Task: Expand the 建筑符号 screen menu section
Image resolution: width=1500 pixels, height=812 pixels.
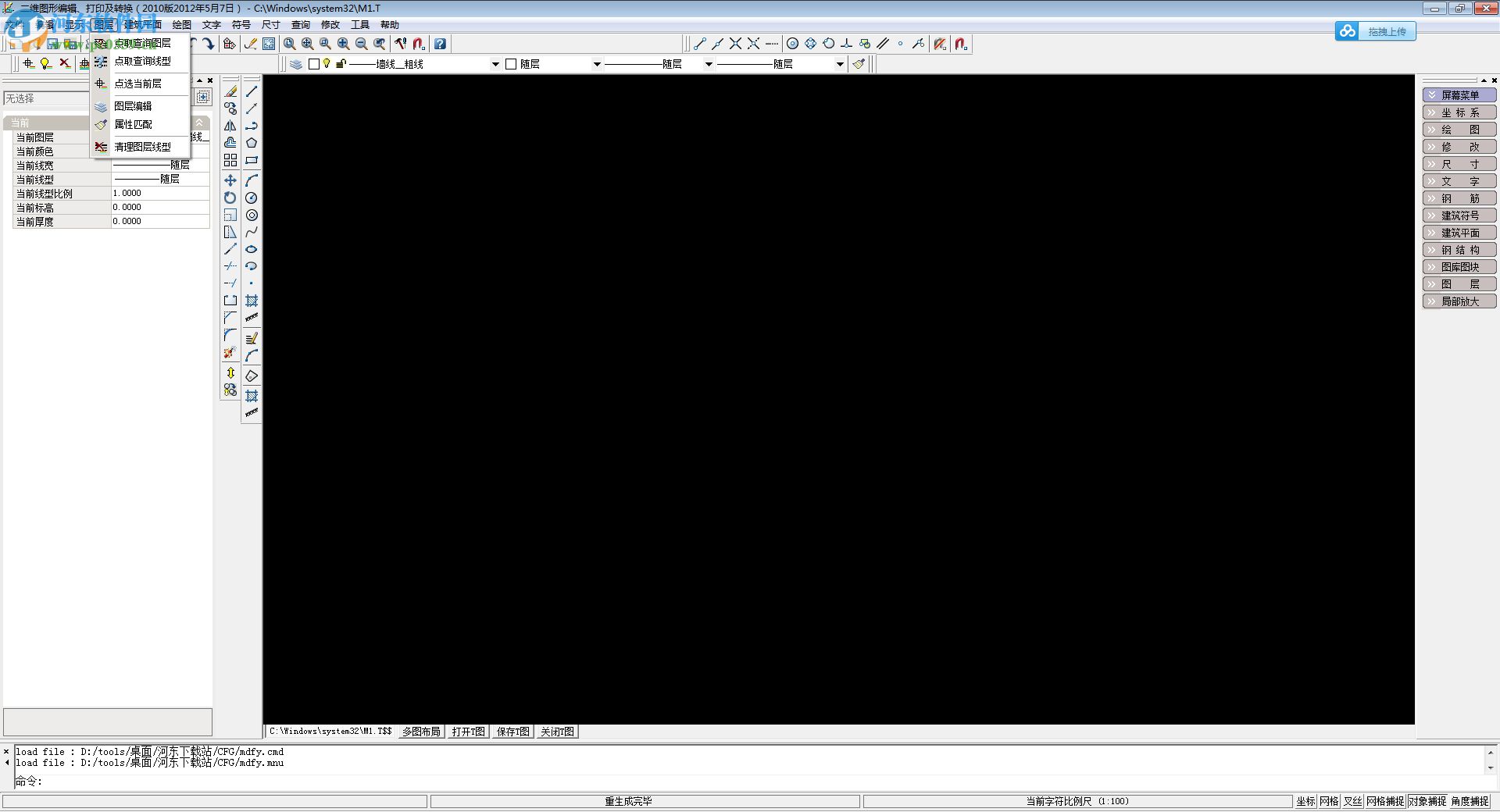Action: pos(1459,215)
